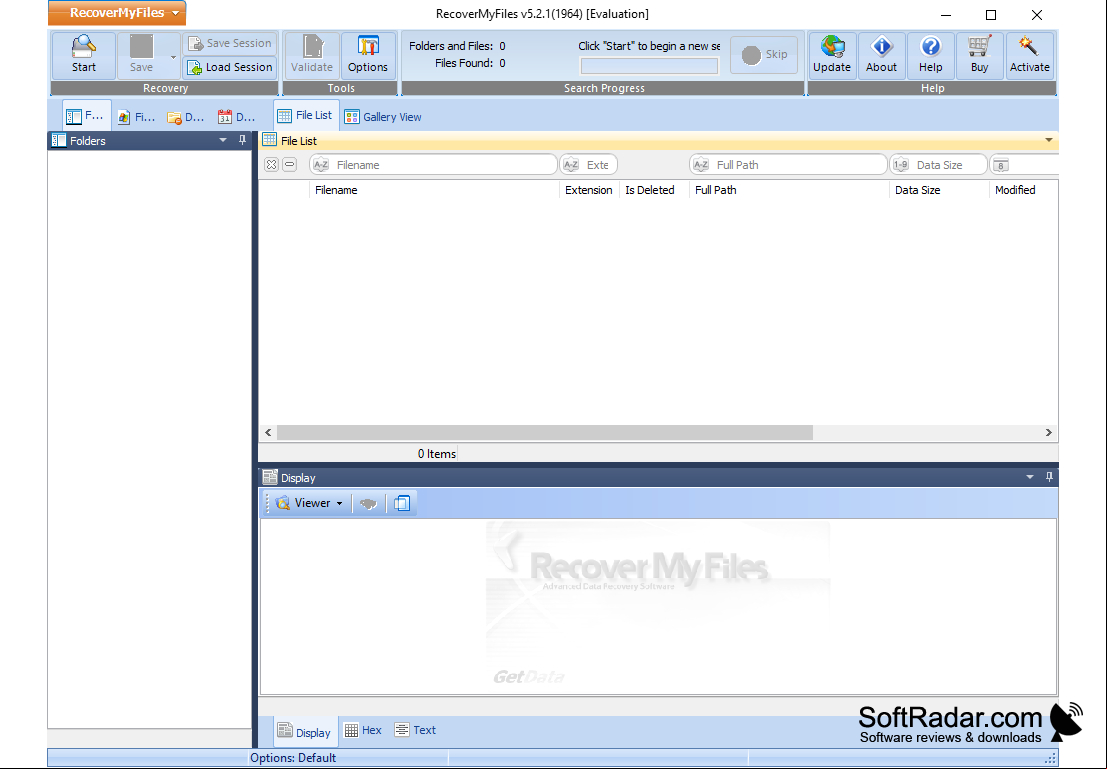
Task: Click the '0 Items' count text
Action: pyautogui.click(x=436, y=454)
